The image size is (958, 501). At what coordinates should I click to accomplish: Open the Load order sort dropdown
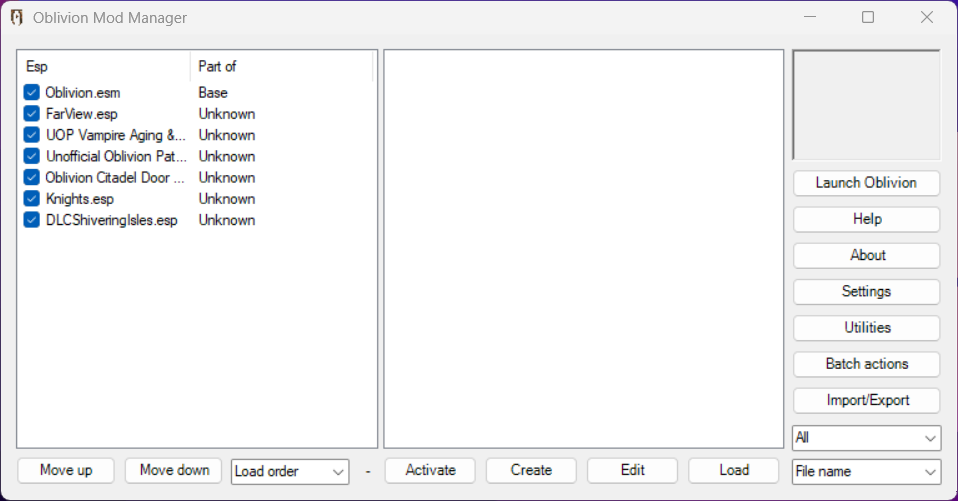click(x=290, y=472)
